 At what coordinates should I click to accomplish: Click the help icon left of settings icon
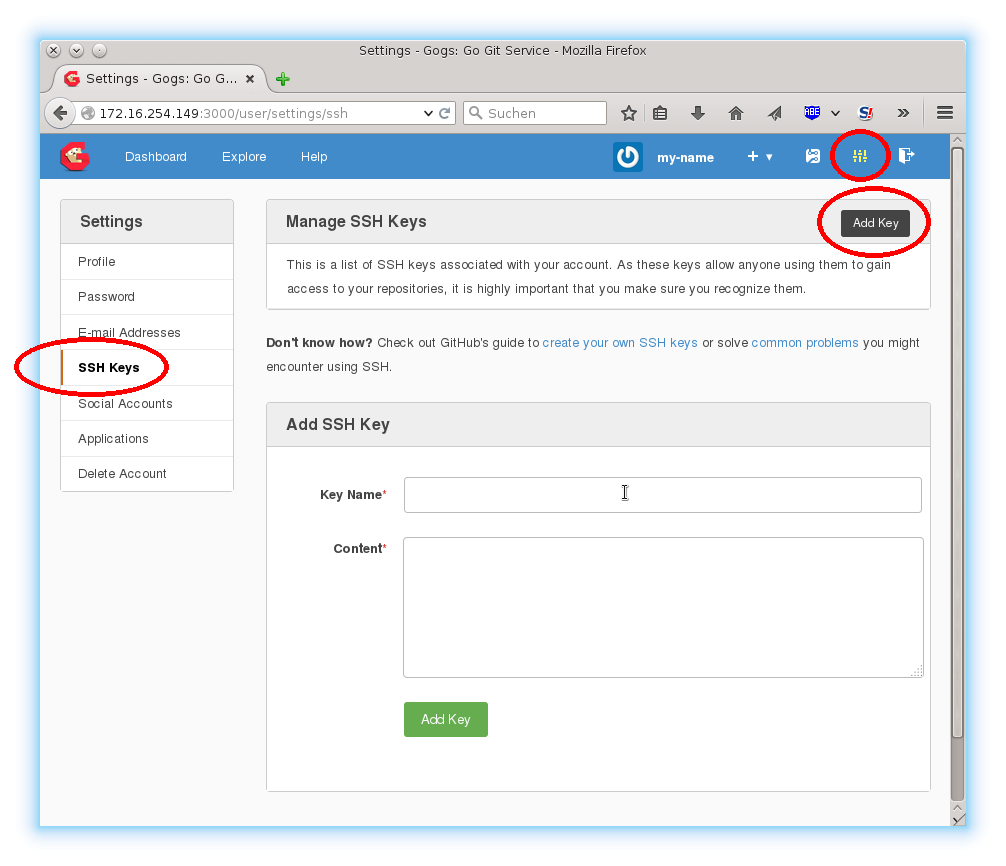(812, 156)
